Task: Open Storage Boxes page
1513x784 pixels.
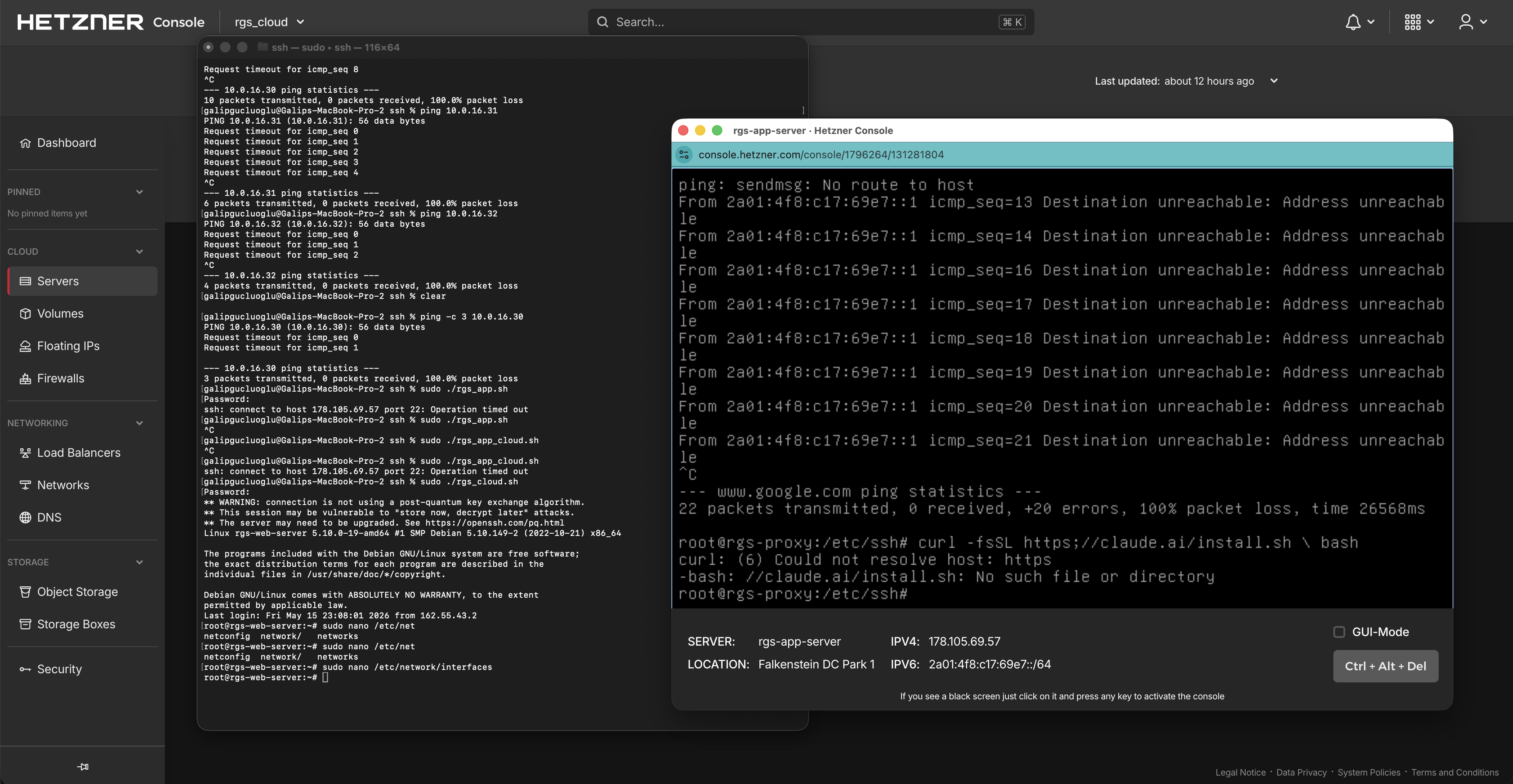Action: click(x=82, y=624)
